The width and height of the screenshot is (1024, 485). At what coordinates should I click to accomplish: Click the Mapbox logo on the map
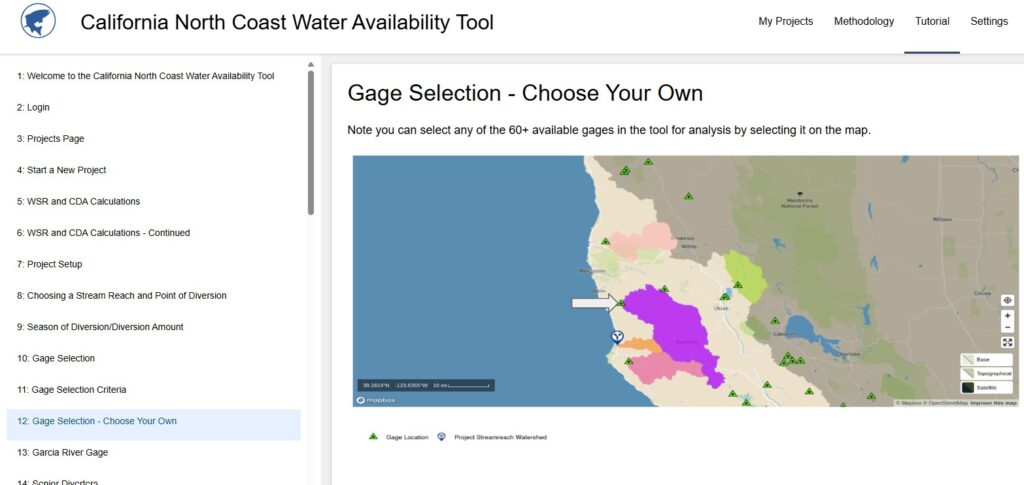[374, 400]
